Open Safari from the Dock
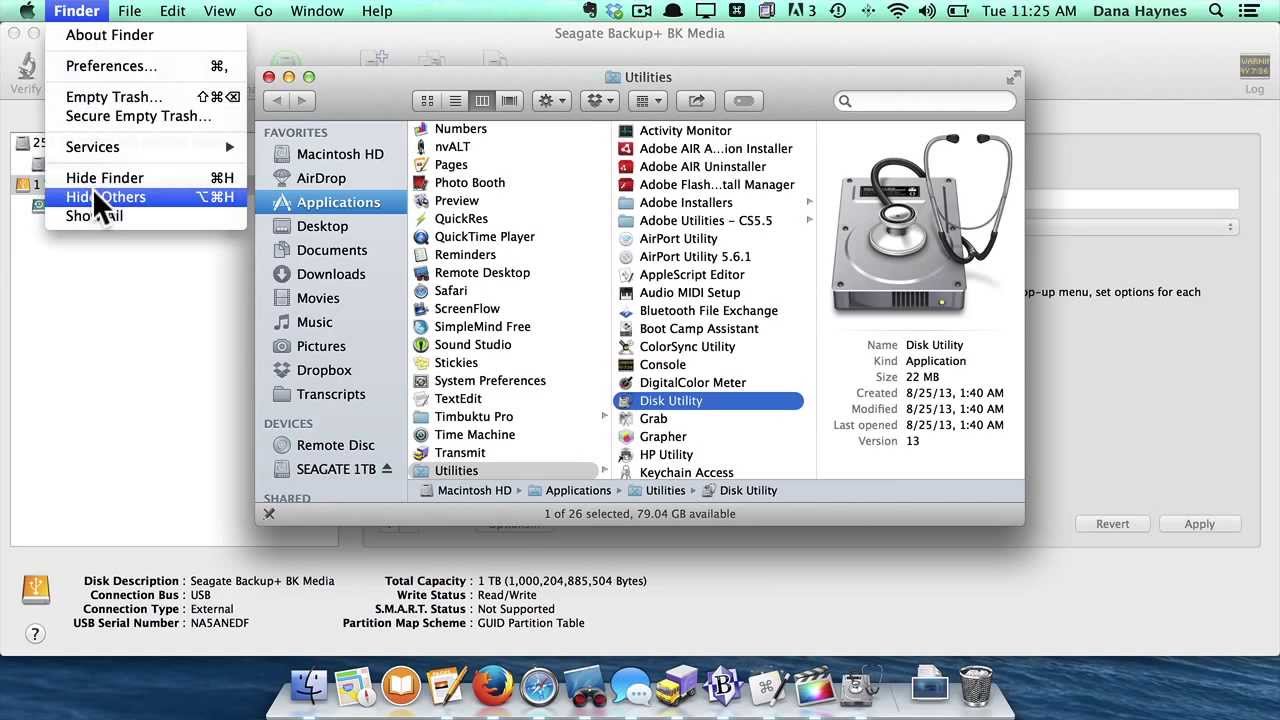The width and height of the screenshot is (1280, 720). pyautogui.click(x=539, y=687)
